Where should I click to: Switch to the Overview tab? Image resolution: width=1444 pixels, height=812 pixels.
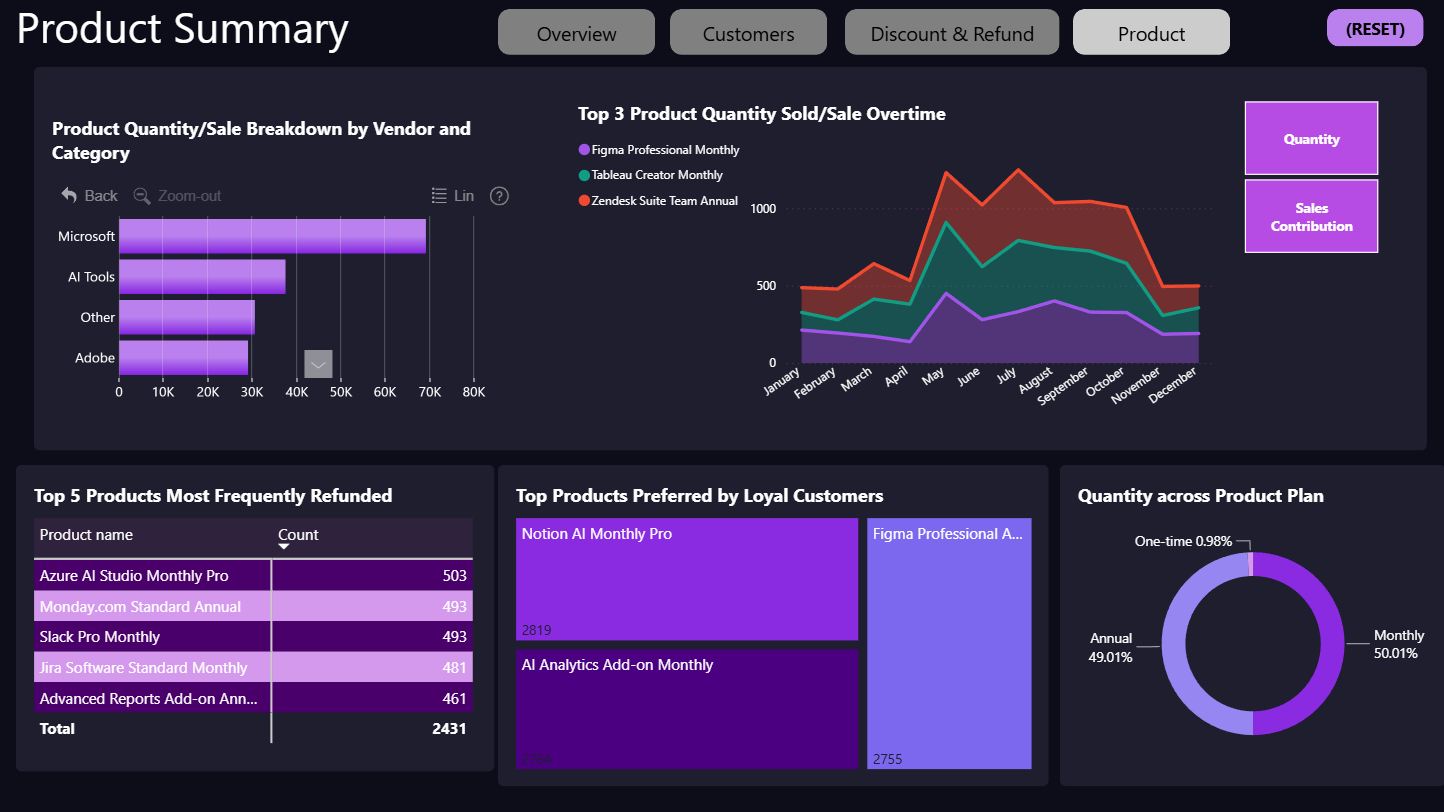click(577, 33)
